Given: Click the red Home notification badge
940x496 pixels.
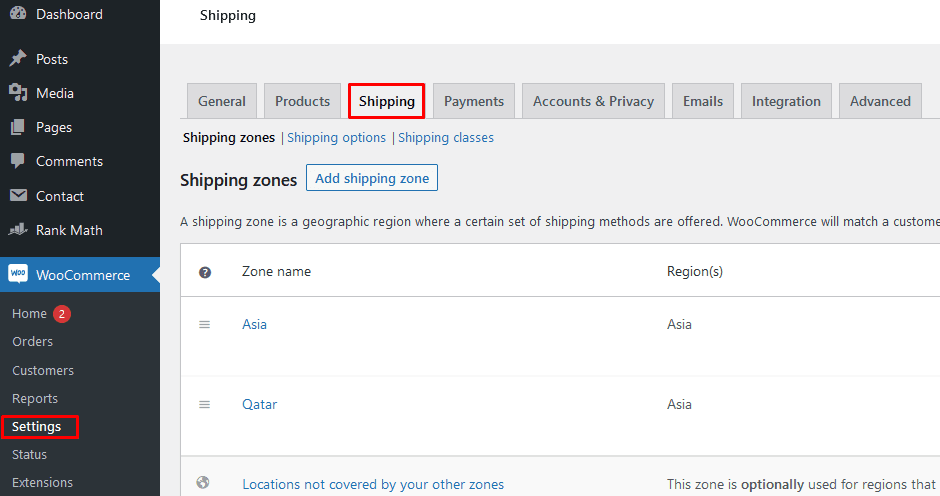Looking at the screenshot, I should pos(62,314).
